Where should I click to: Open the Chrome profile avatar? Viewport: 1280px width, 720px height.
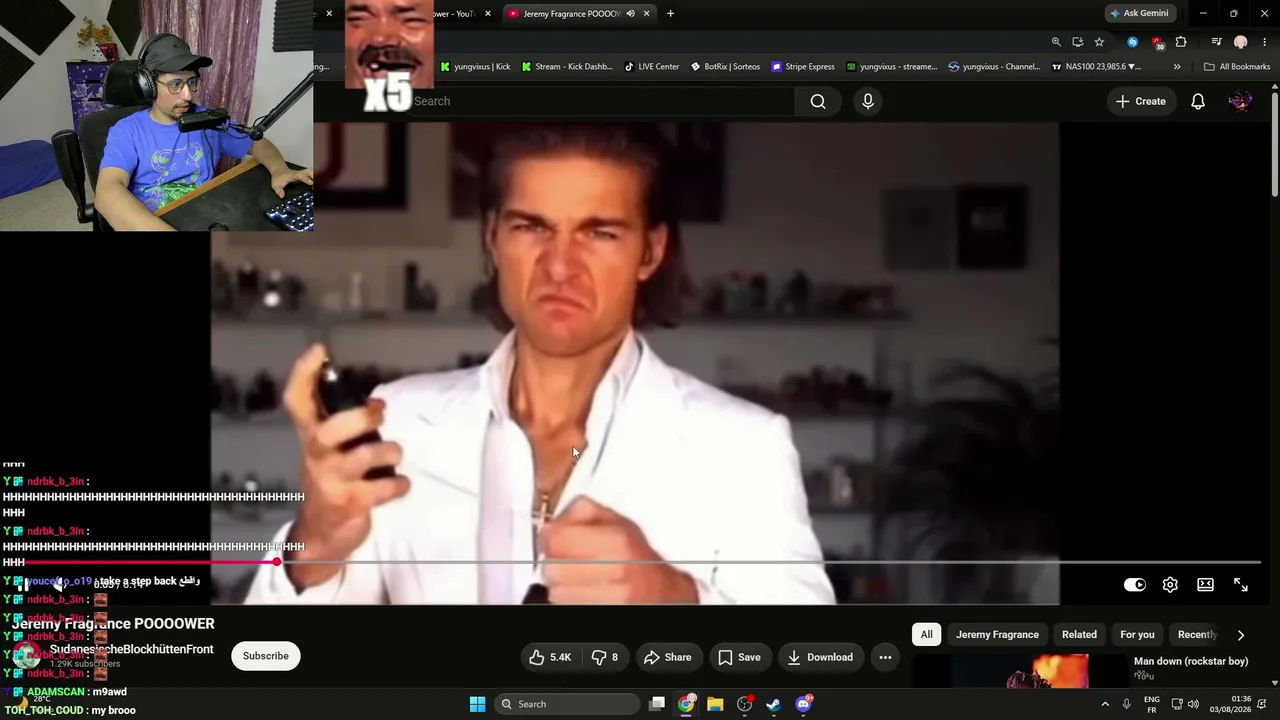tap(1241, 42)
